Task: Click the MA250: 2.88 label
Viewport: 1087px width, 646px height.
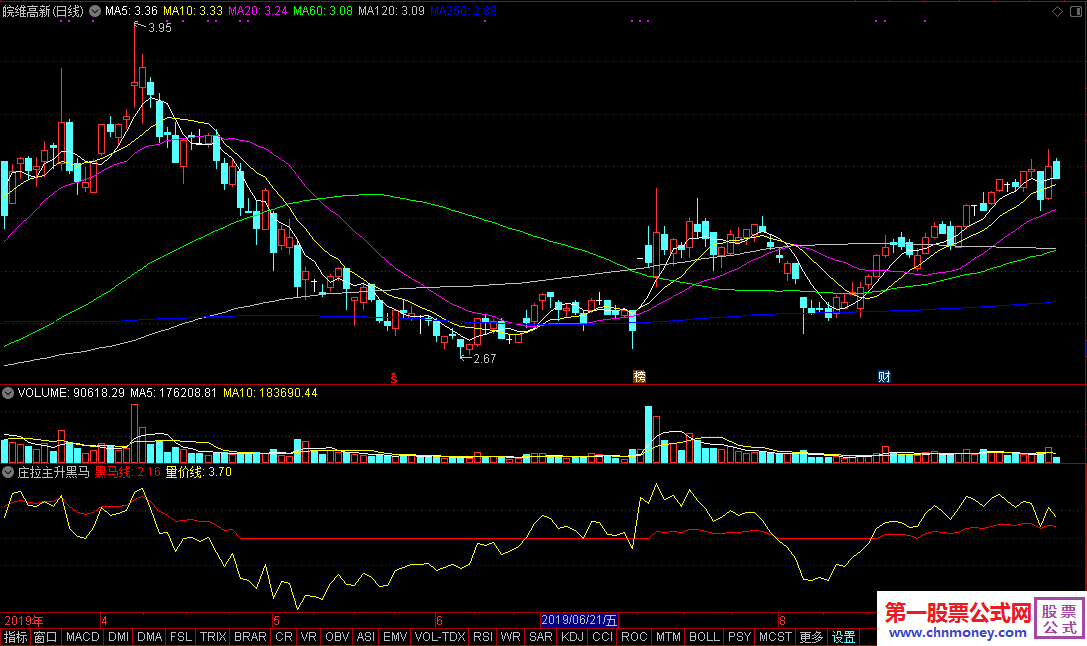Action: click(x=463, y=11)
